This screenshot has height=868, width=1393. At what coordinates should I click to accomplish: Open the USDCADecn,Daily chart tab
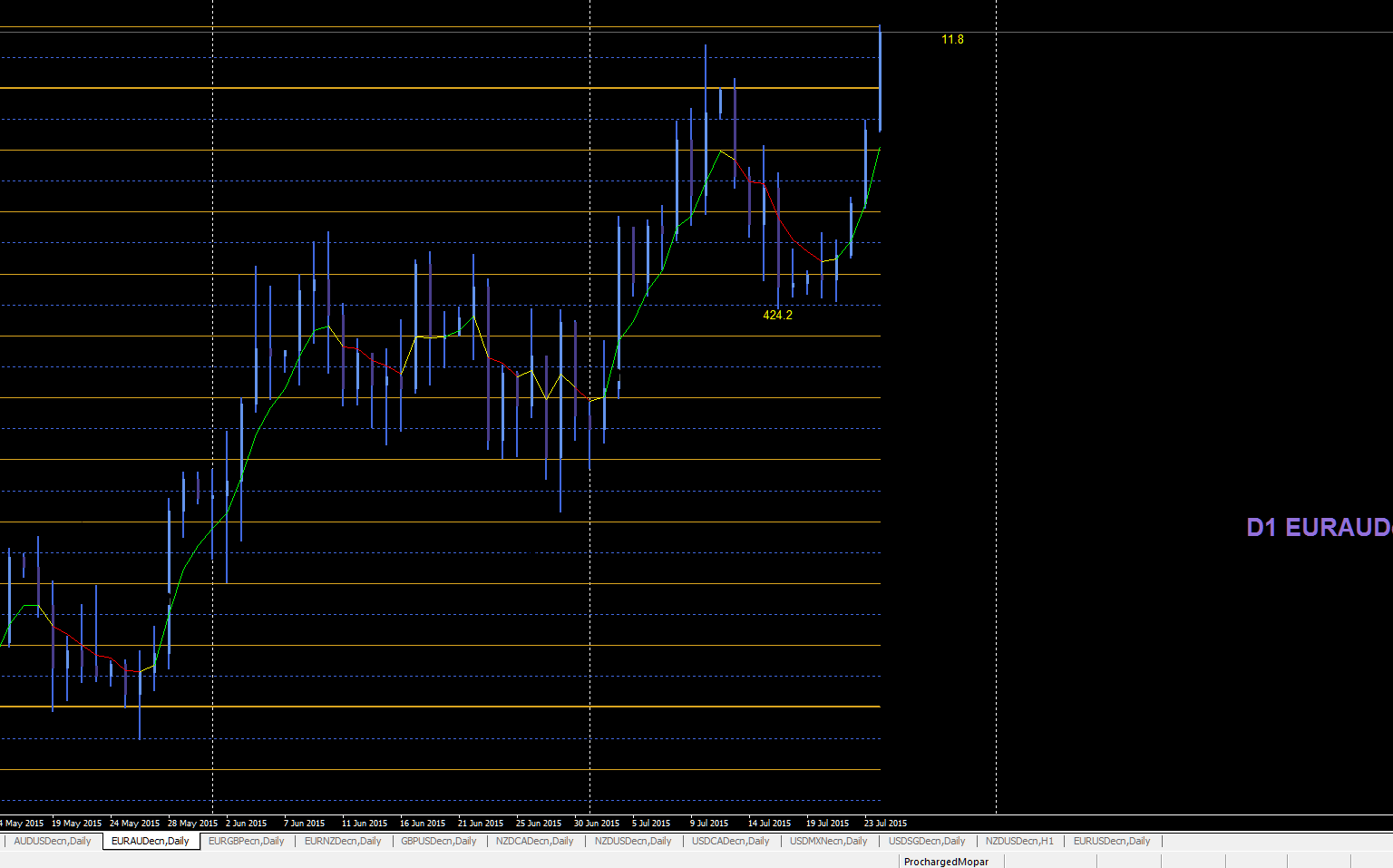pos(731,841)
